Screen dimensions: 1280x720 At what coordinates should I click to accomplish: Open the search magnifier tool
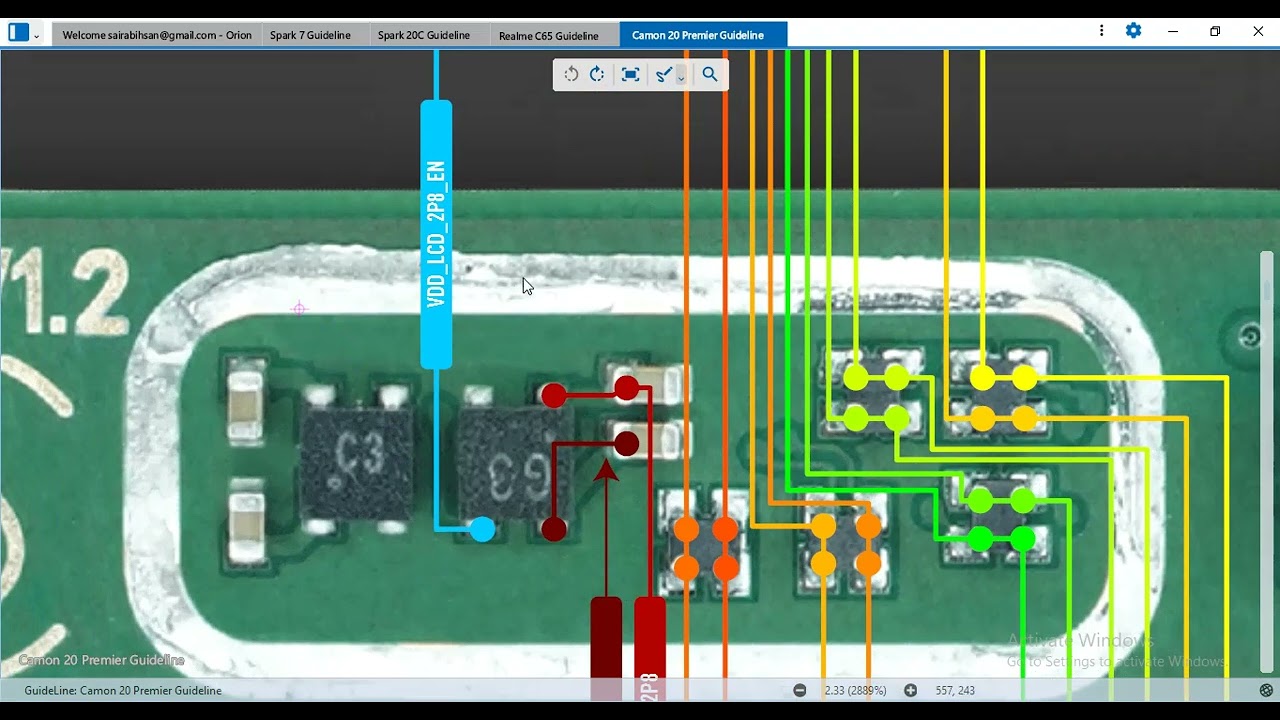coord(710,74)
